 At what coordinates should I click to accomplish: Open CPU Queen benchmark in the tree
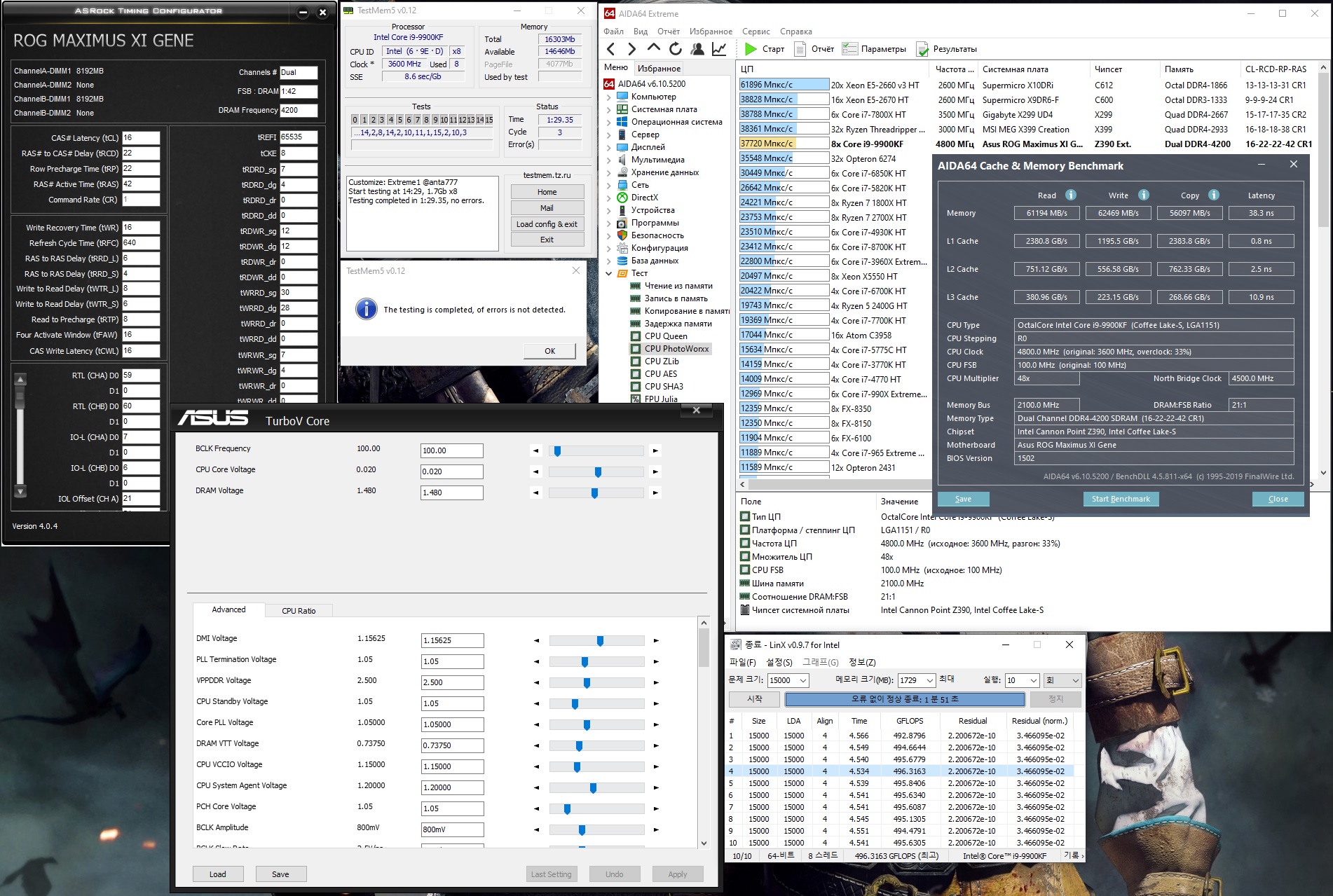(x=665, y=336)
